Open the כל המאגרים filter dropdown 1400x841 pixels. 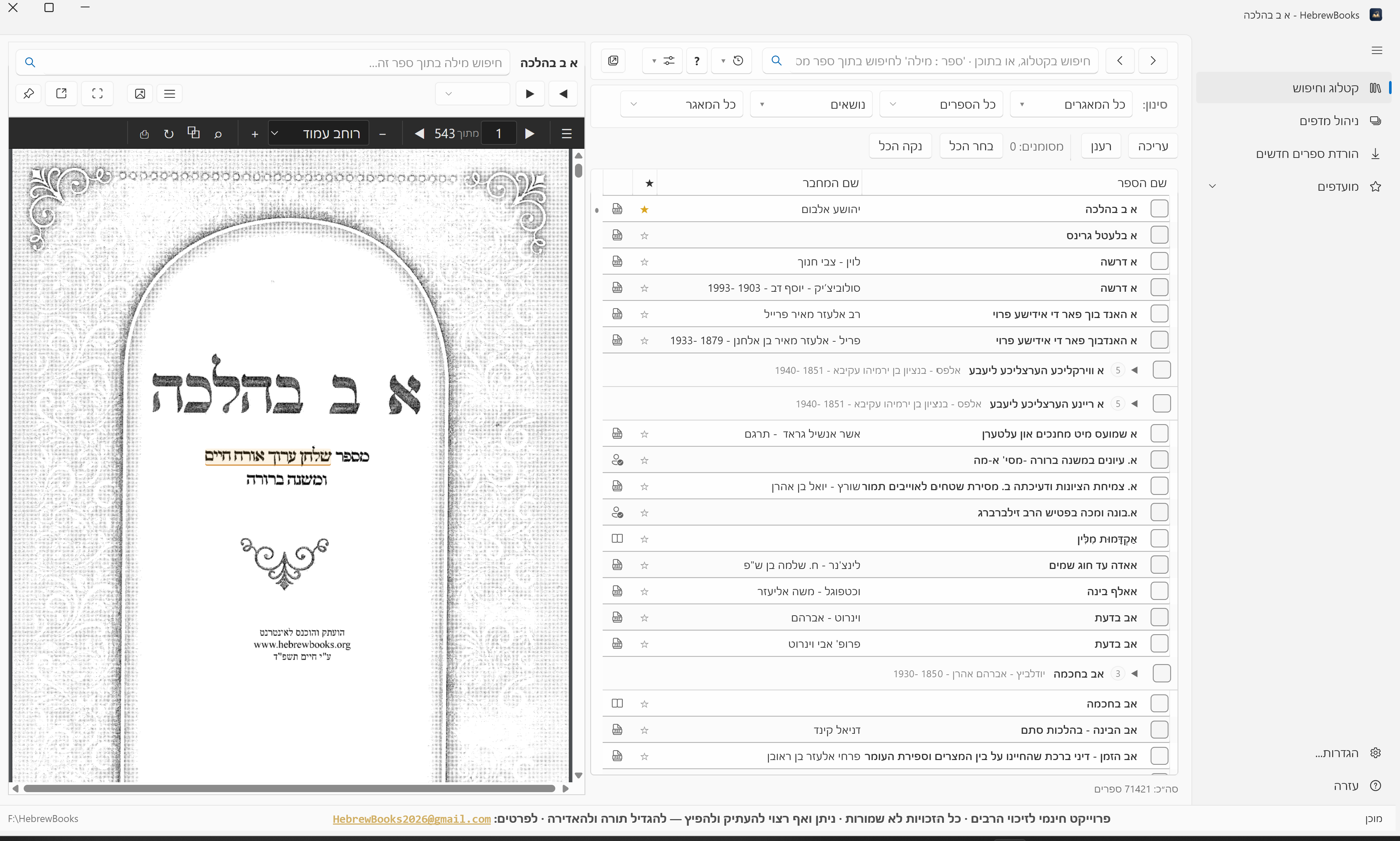point(1071,104)
